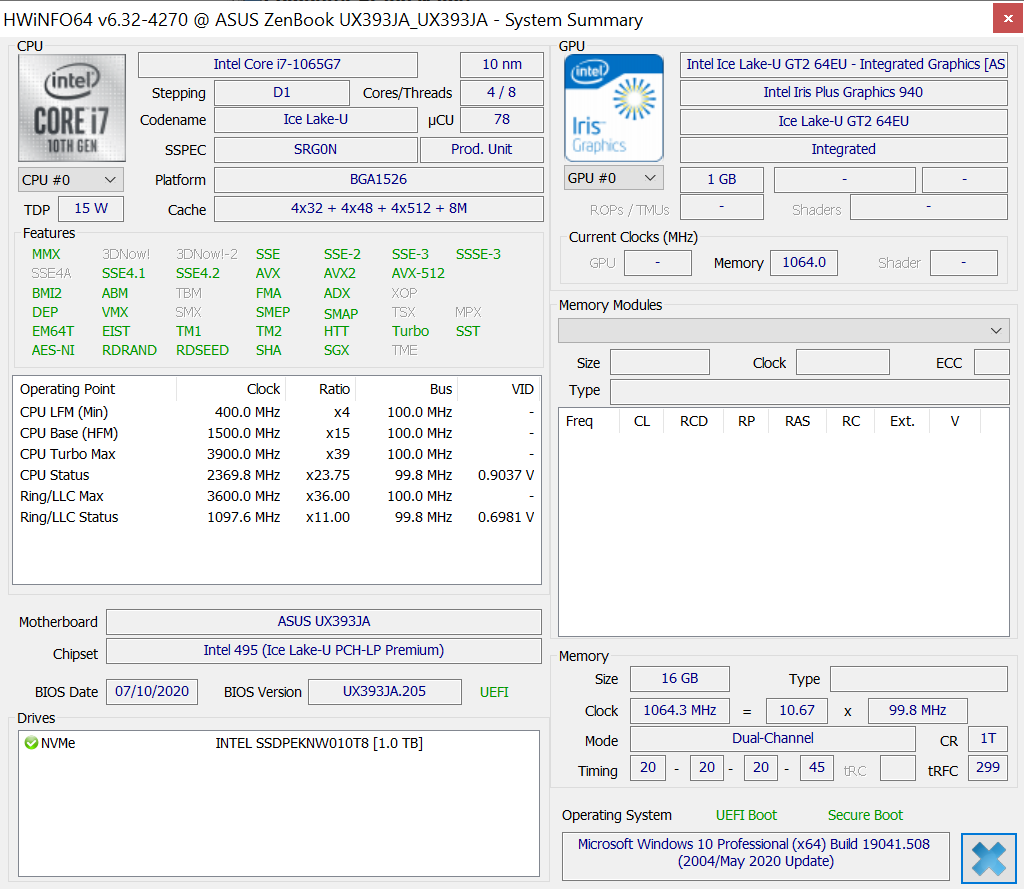Click the Chipset Intel 495 field
The width and height of the screenshot is (1024, 889).
pyautogui.click(x=324, y=651)
